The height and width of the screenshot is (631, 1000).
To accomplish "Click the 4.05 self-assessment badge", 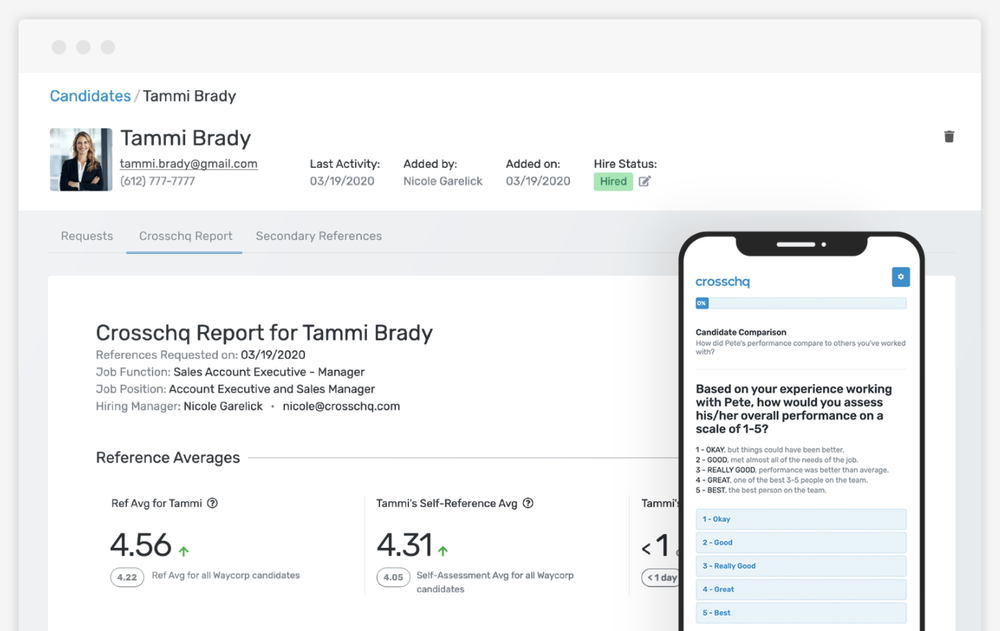I will click(x=393, y=577).
